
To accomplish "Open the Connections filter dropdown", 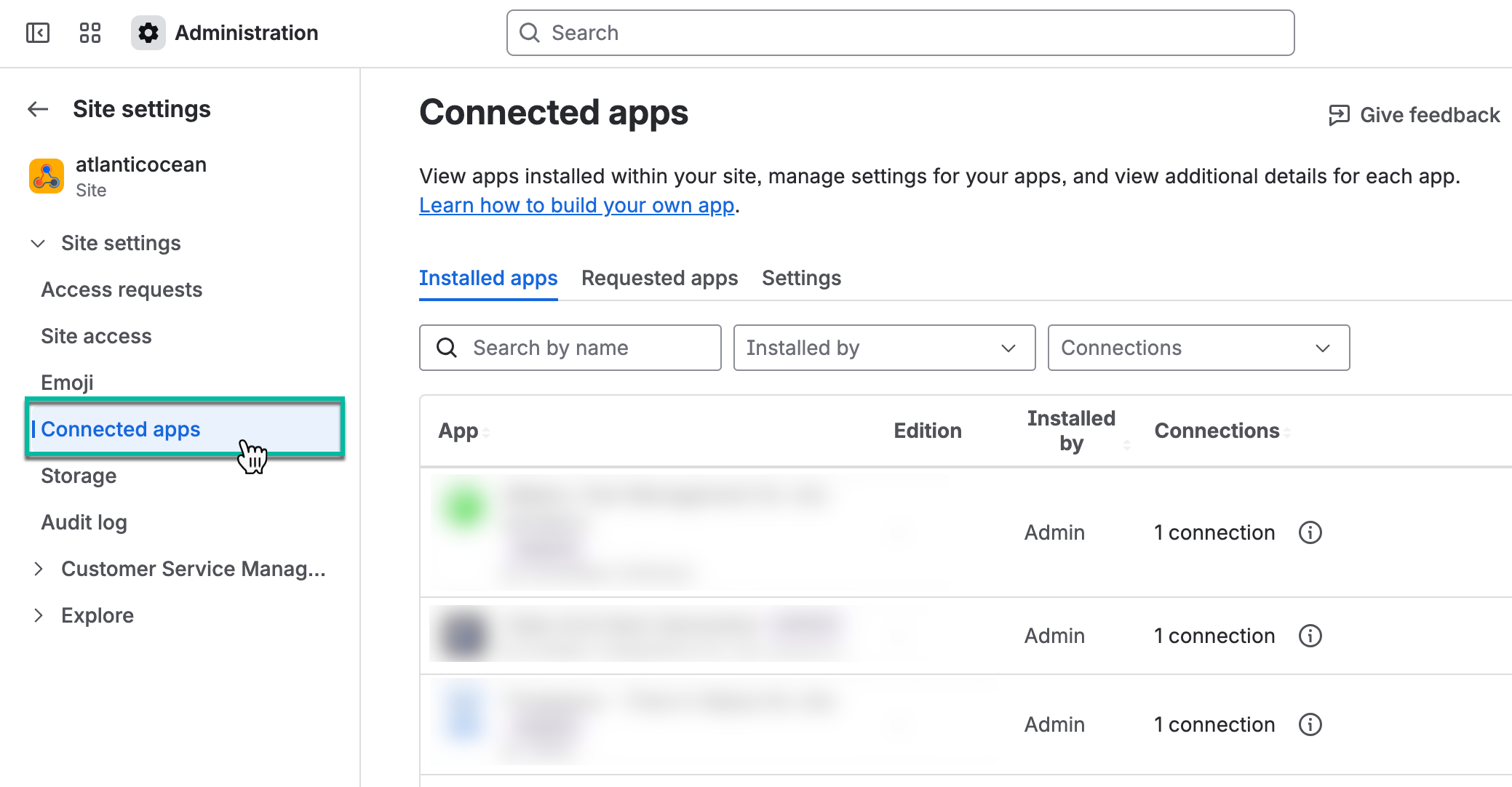I will 1198,348.
